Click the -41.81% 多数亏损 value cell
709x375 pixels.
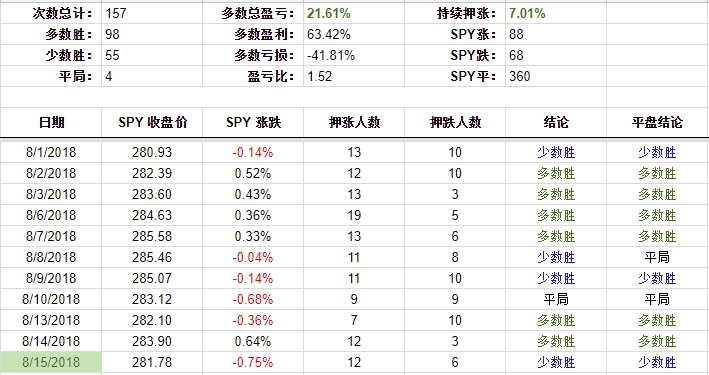[354, 55]
